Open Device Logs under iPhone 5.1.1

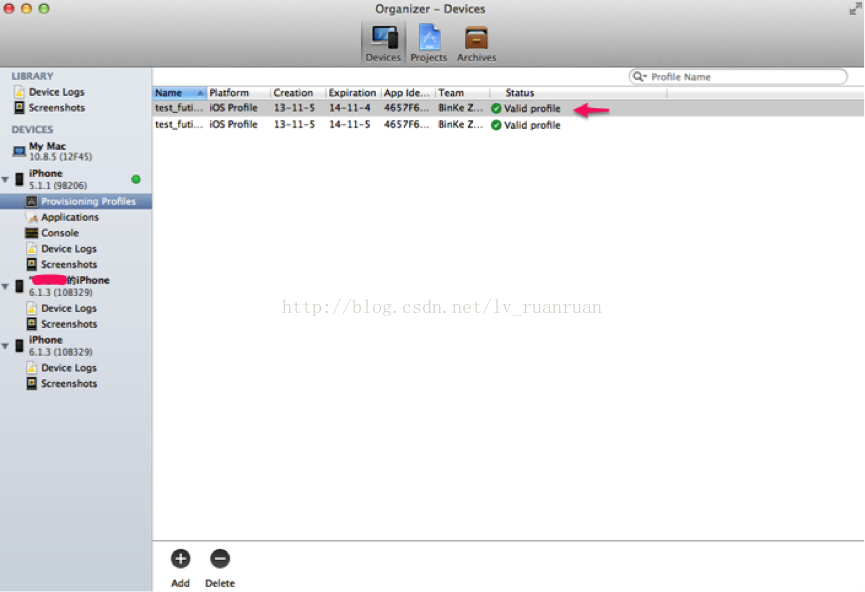(68, 249)
